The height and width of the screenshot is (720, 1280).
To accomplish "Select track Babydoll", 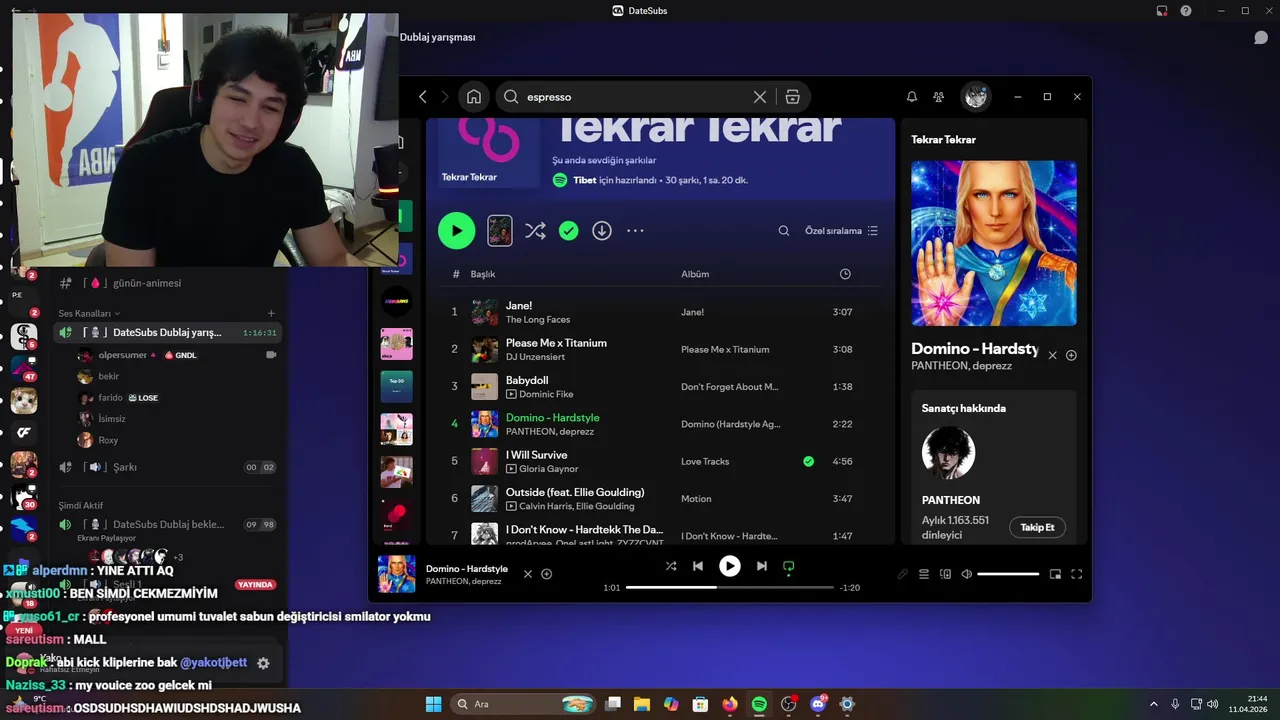I will pos(662,387).
